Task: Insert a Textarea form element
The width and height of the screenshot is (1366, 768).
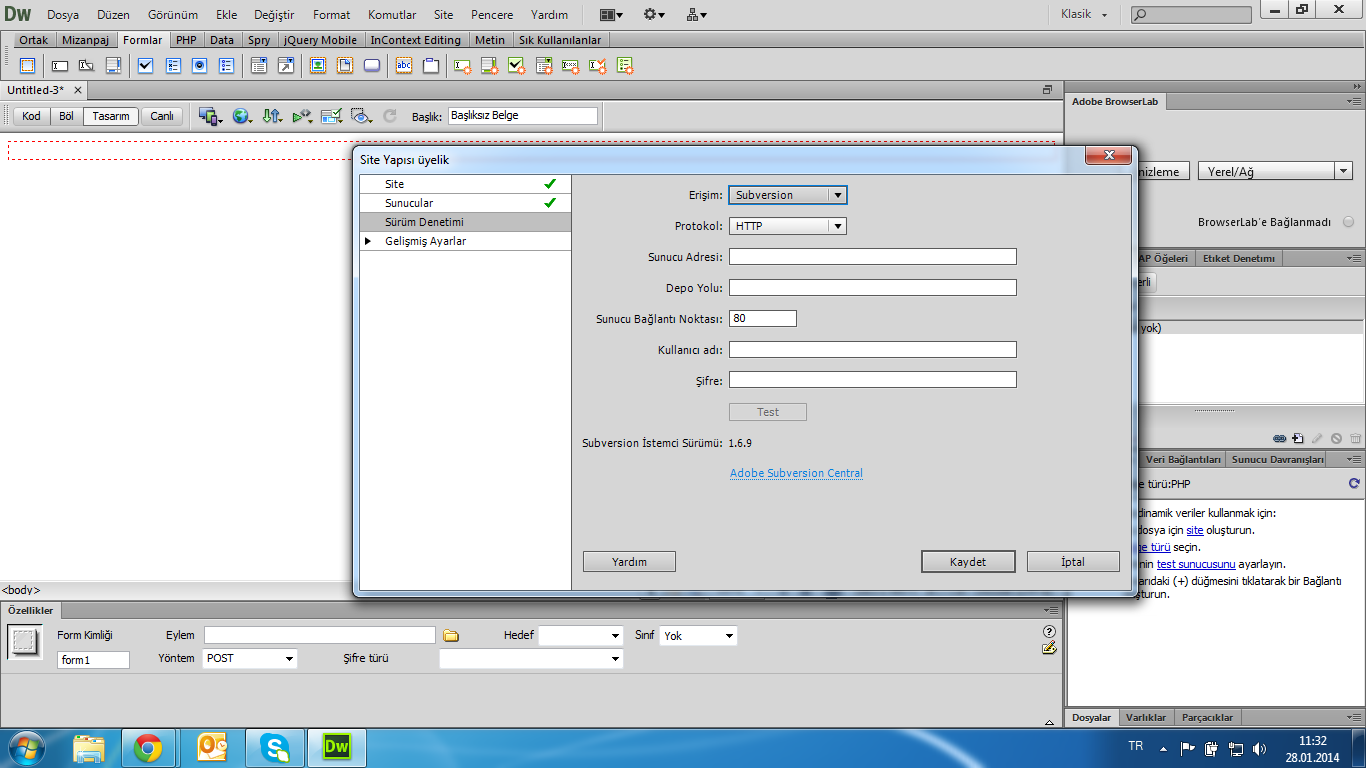Action: point(114,66)
